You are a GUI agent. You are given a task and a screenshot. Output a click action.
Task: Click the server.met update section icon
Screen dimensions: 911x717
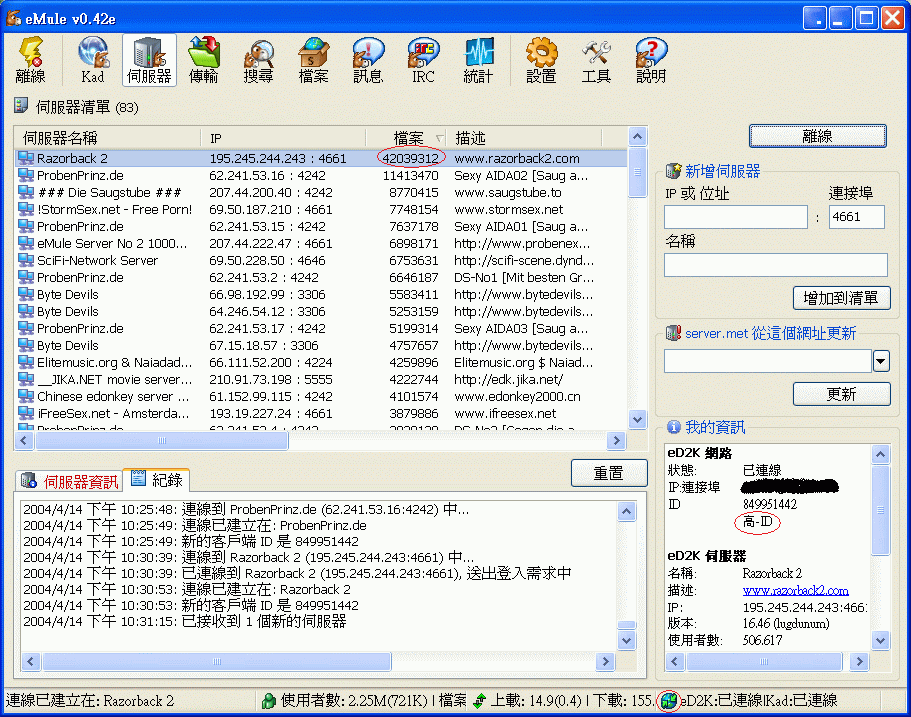click(x=673, y=333)
